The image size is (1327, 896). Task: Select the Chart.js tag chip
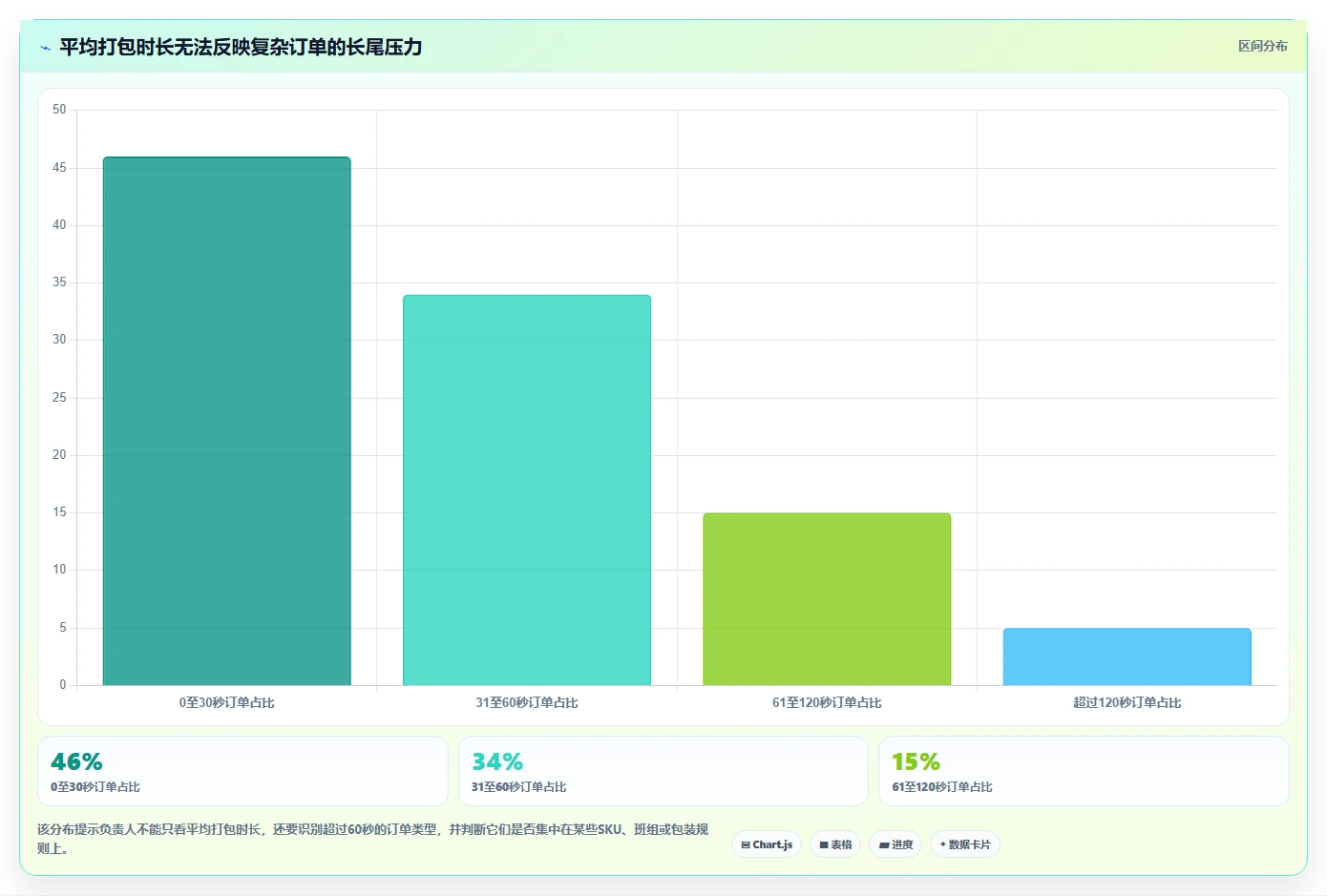coord(767,844)
